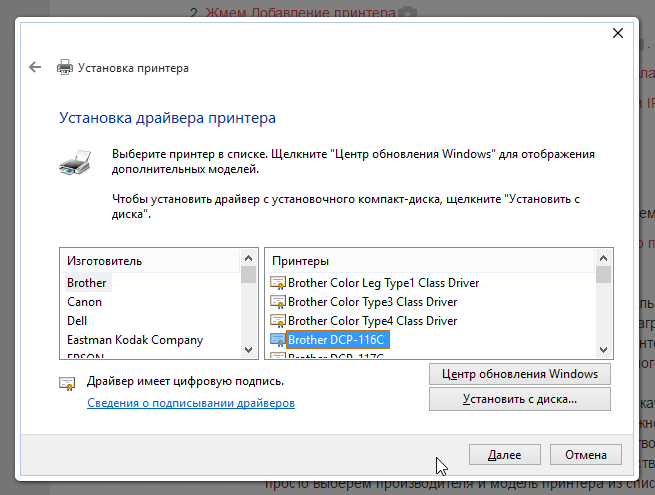
Task: Click the manufacturer list scrollbar thumb
Action: tap(249, 274)
